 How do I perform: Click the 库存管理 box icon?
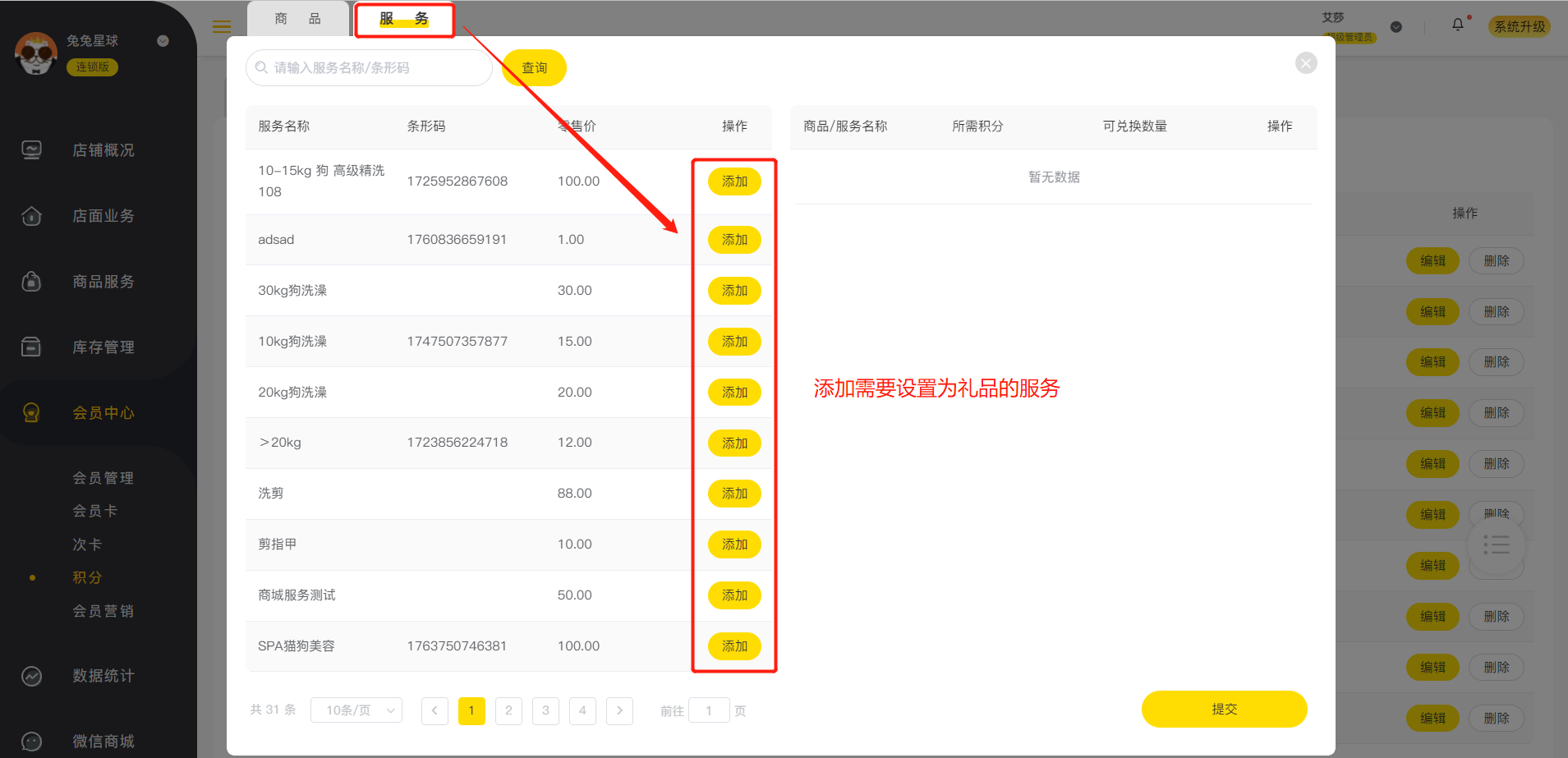click(31, 347)
